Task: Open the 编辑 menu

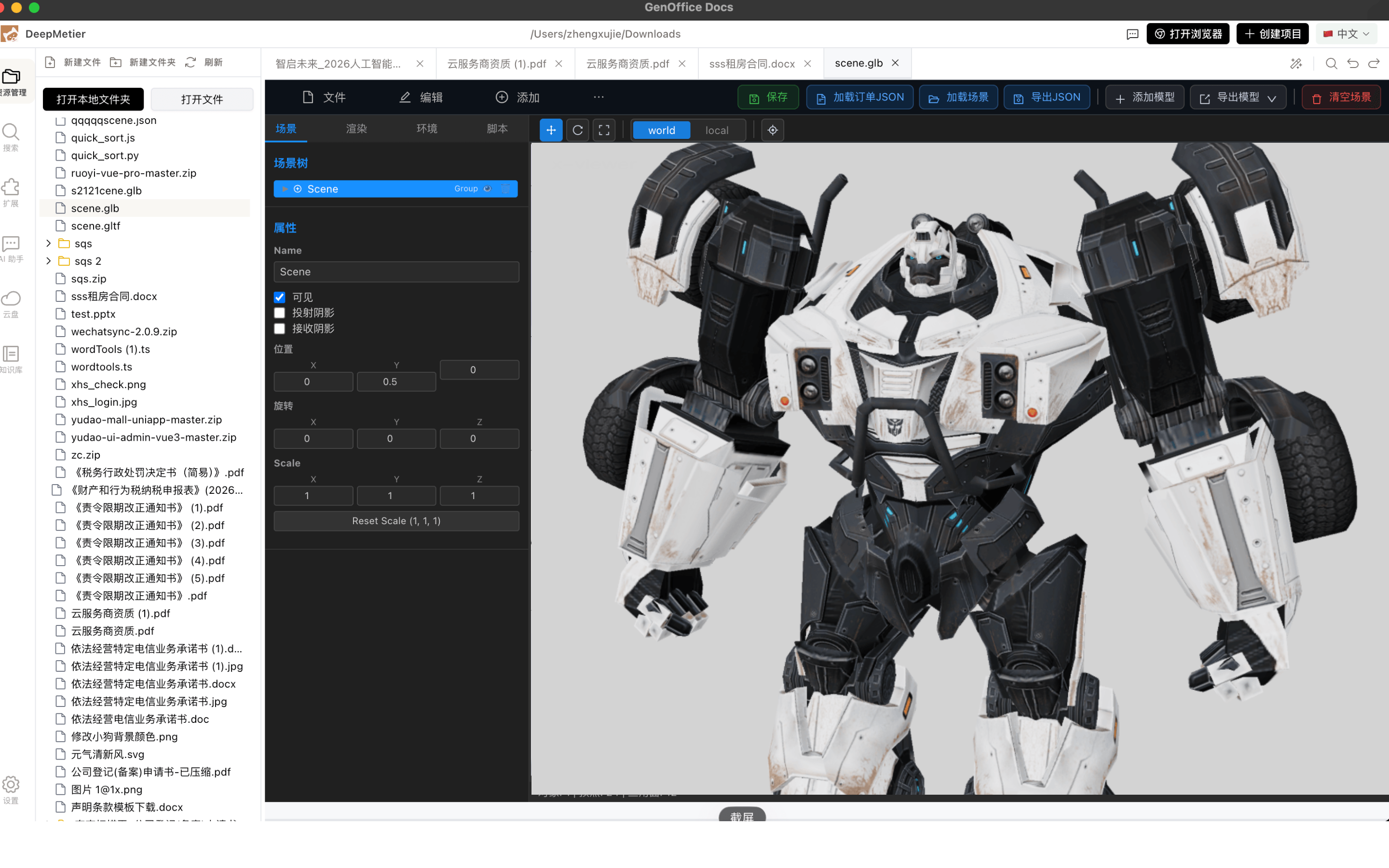Action: tap(422, 97)
